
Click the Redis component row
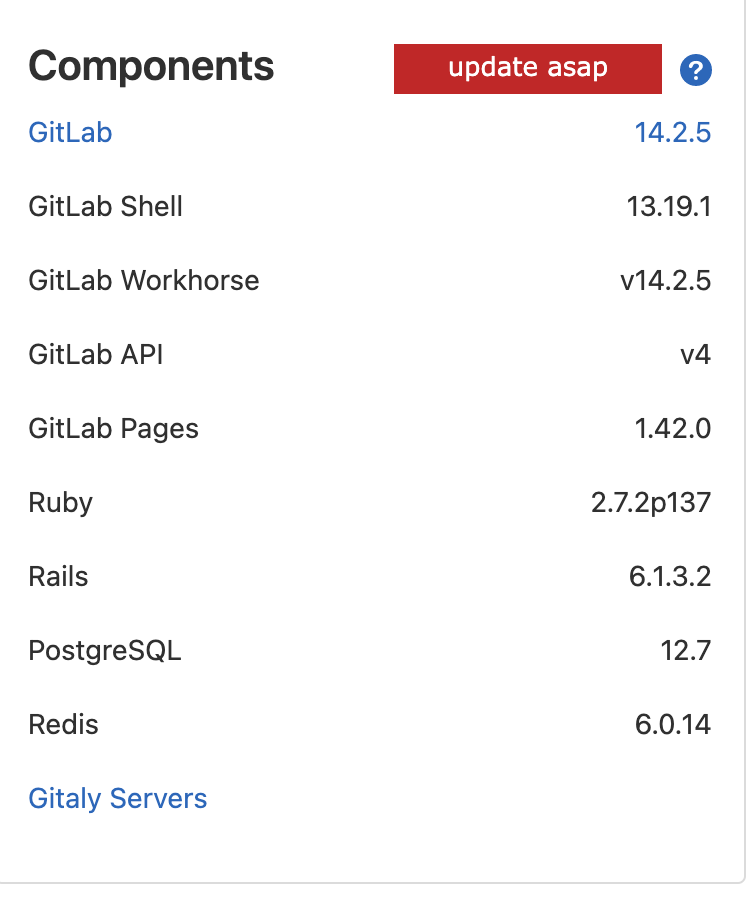63,724
